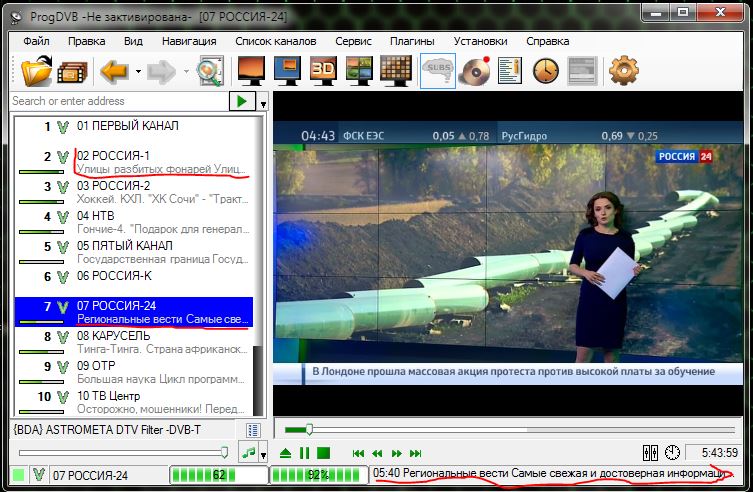Click the playback seek slider

(310, 429)
